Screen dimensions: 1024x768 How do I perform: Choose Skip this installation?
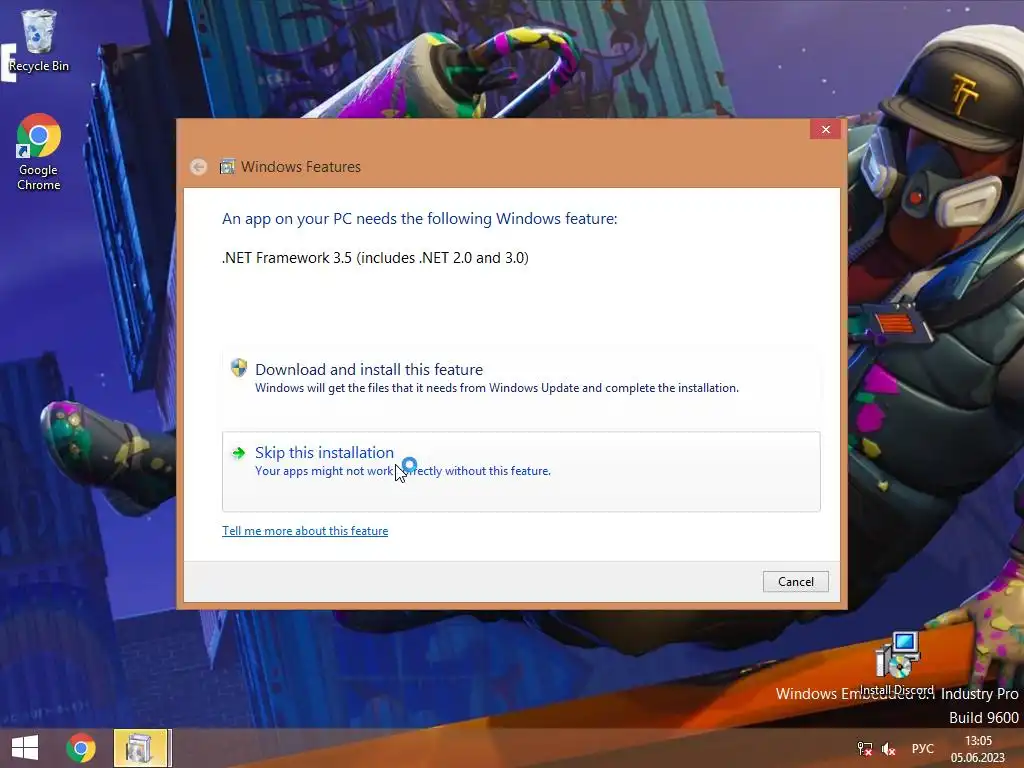pos(521,471)
